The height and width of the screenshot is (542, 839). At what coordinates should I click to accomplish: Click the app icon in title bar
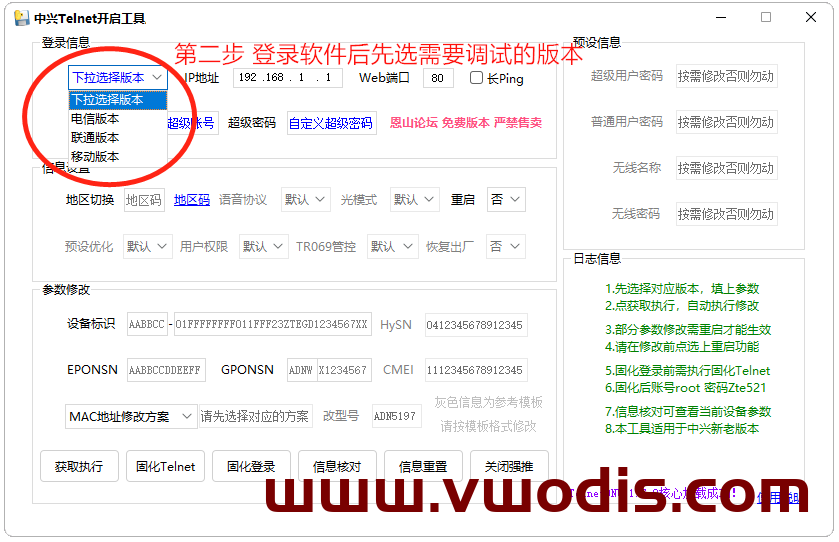coord(21,18)
